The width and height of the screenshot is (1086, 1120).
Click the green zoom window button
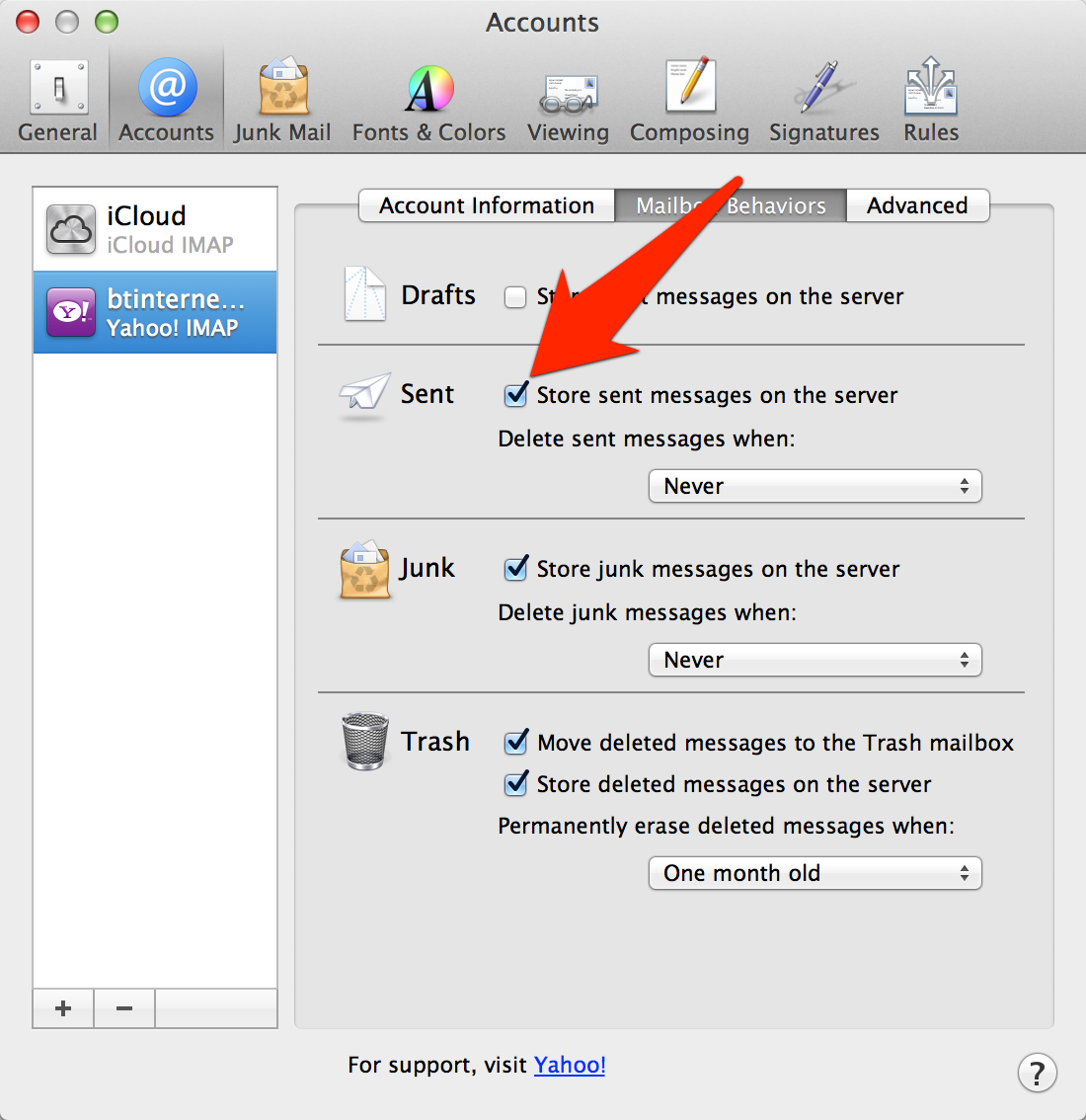(107, 22)
